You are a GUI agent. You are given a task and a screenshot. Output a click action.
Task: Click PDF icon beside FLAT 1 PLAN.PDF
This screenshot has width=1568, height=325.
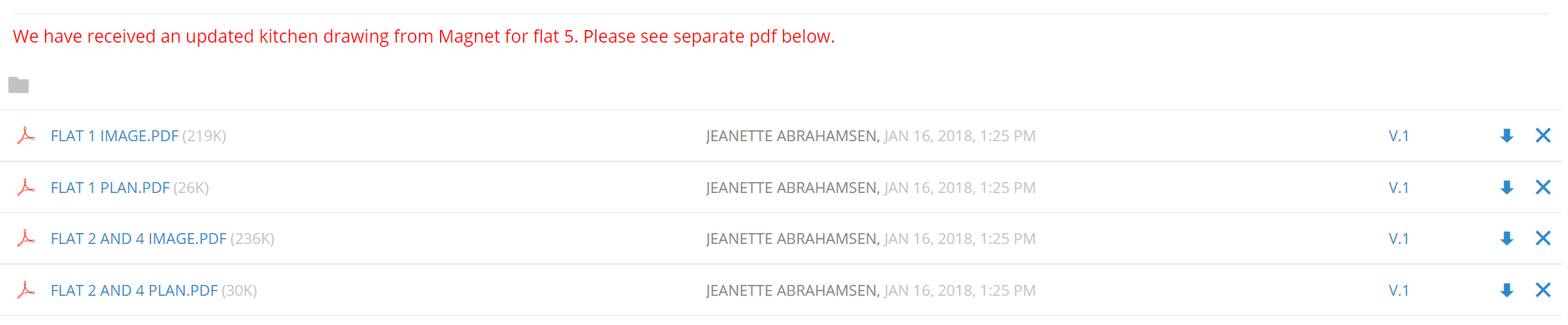[26, 187]
